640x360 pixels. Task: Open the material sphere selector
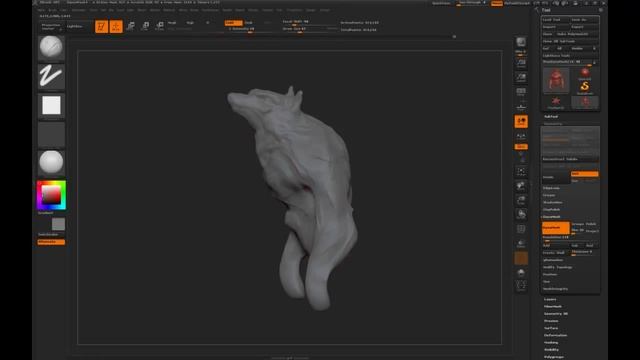51,163
